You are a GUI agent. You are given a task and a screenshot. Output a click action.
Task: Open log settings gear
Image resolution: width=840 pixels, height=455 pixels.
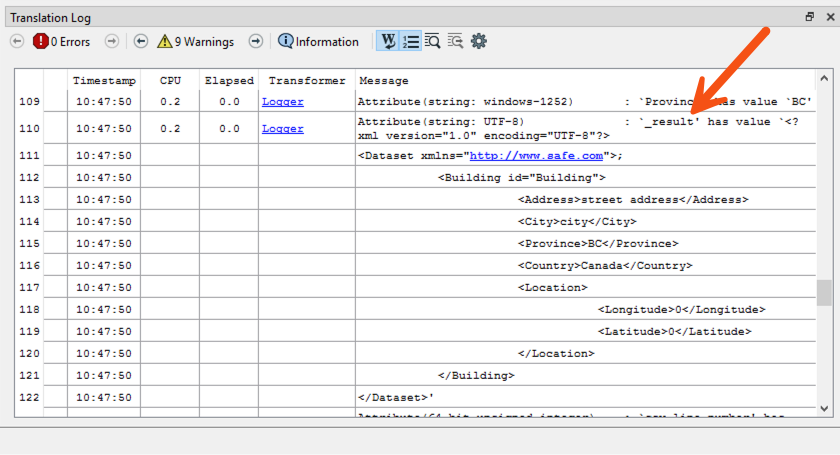478,41
